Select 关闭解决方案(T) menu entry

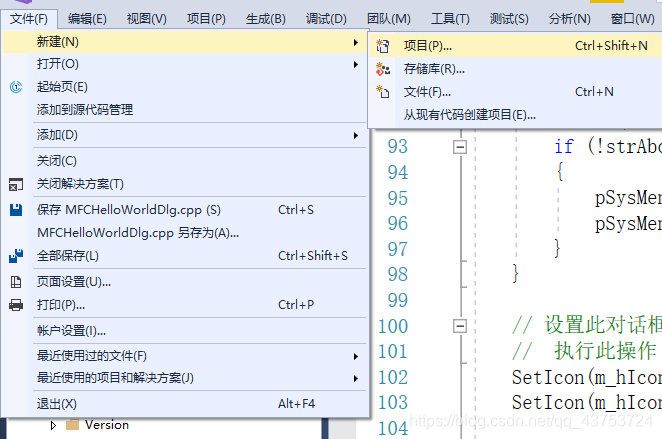185,184
